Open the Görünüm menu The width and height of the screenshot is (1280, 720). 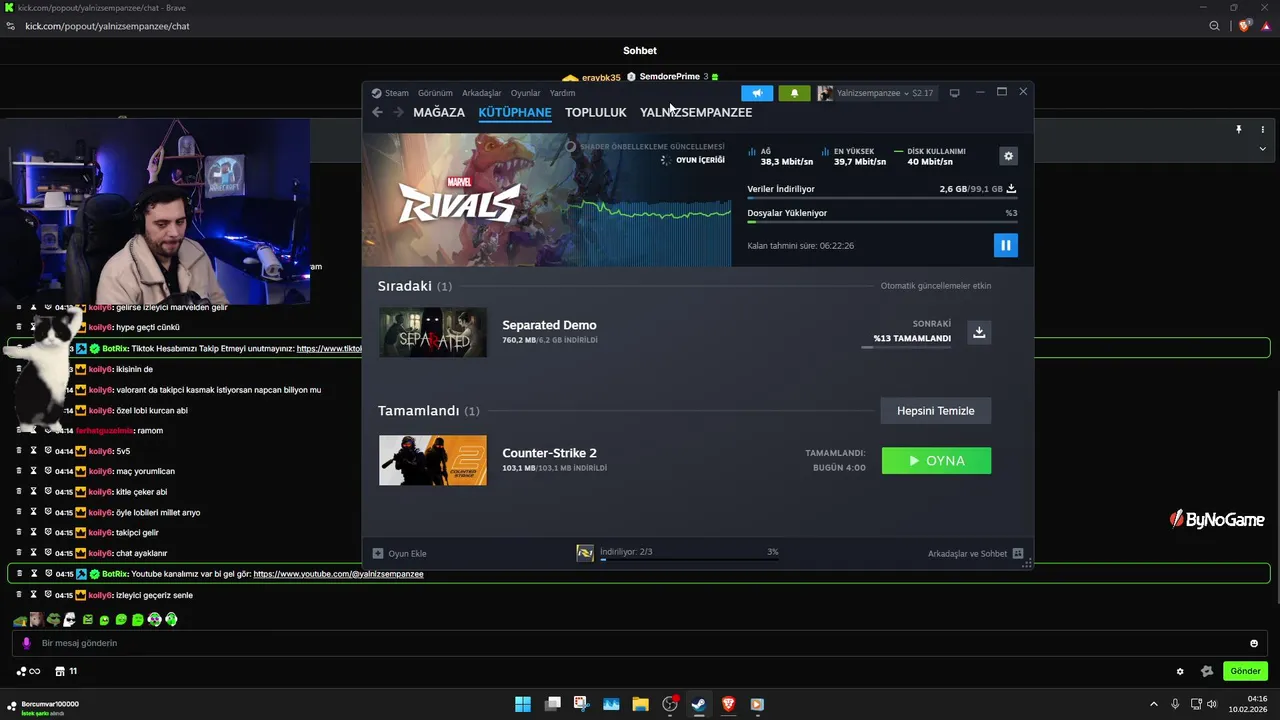435,93
